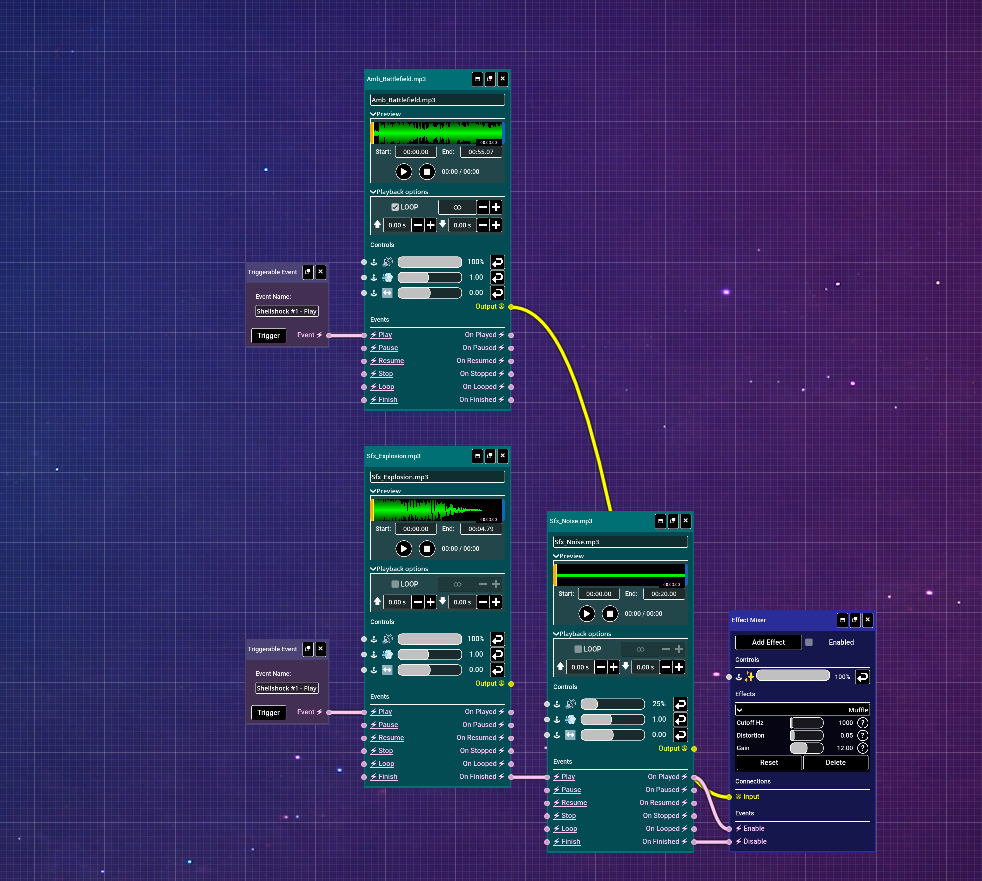
Task: Play the Sfx_Noise.mp3 preview
Action: tap(587, 614)
